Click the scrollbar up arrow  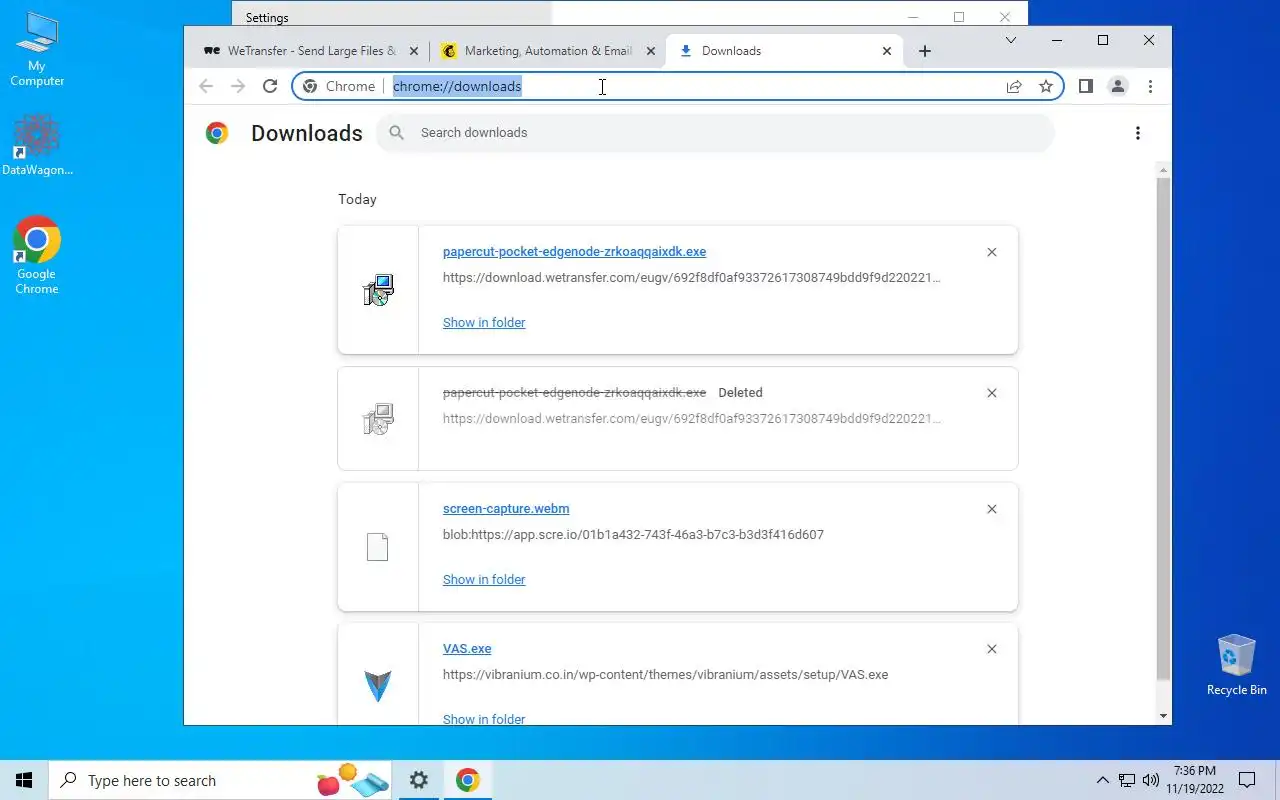(1163, 172)
